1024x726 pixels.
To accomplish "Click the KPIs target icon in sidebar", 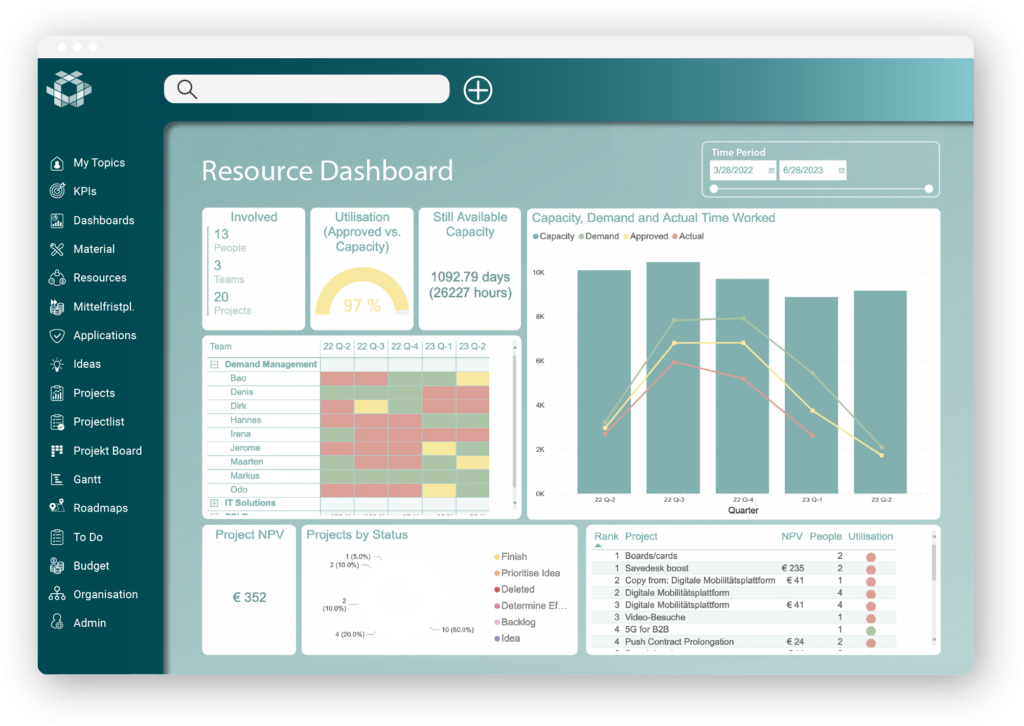I will (57, 191).
